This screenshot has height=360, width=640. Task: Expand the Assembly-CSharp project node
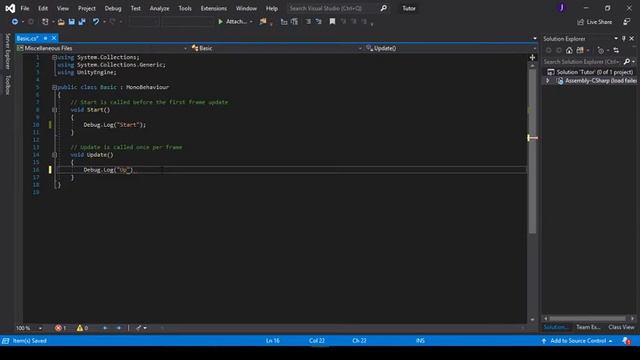[548, 81]
